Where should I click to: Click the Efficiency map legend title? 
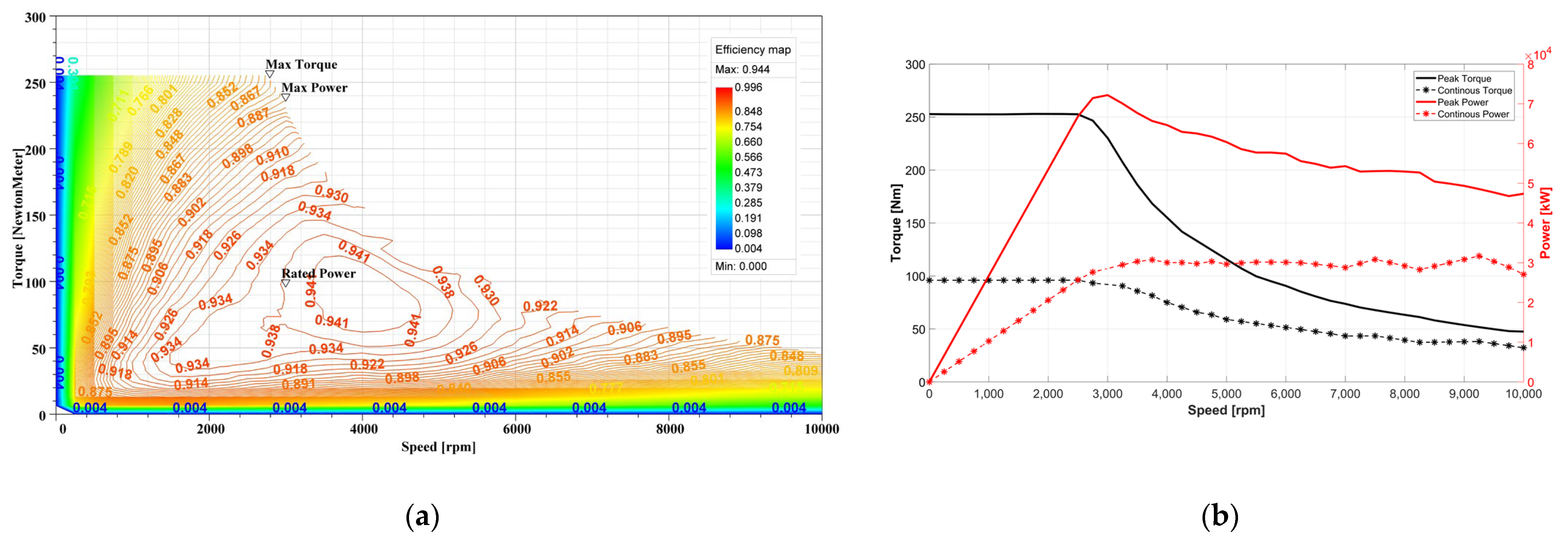(x=752, y=50)
